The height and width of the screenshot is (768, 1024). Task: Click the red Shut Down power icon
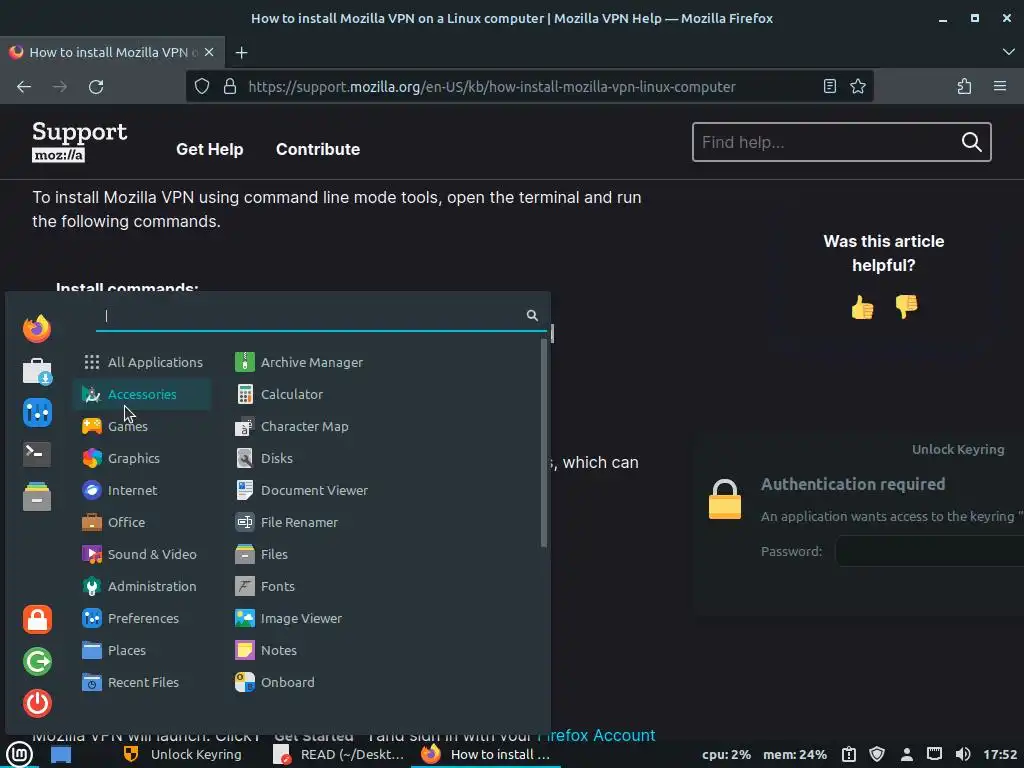coord(37,703)
